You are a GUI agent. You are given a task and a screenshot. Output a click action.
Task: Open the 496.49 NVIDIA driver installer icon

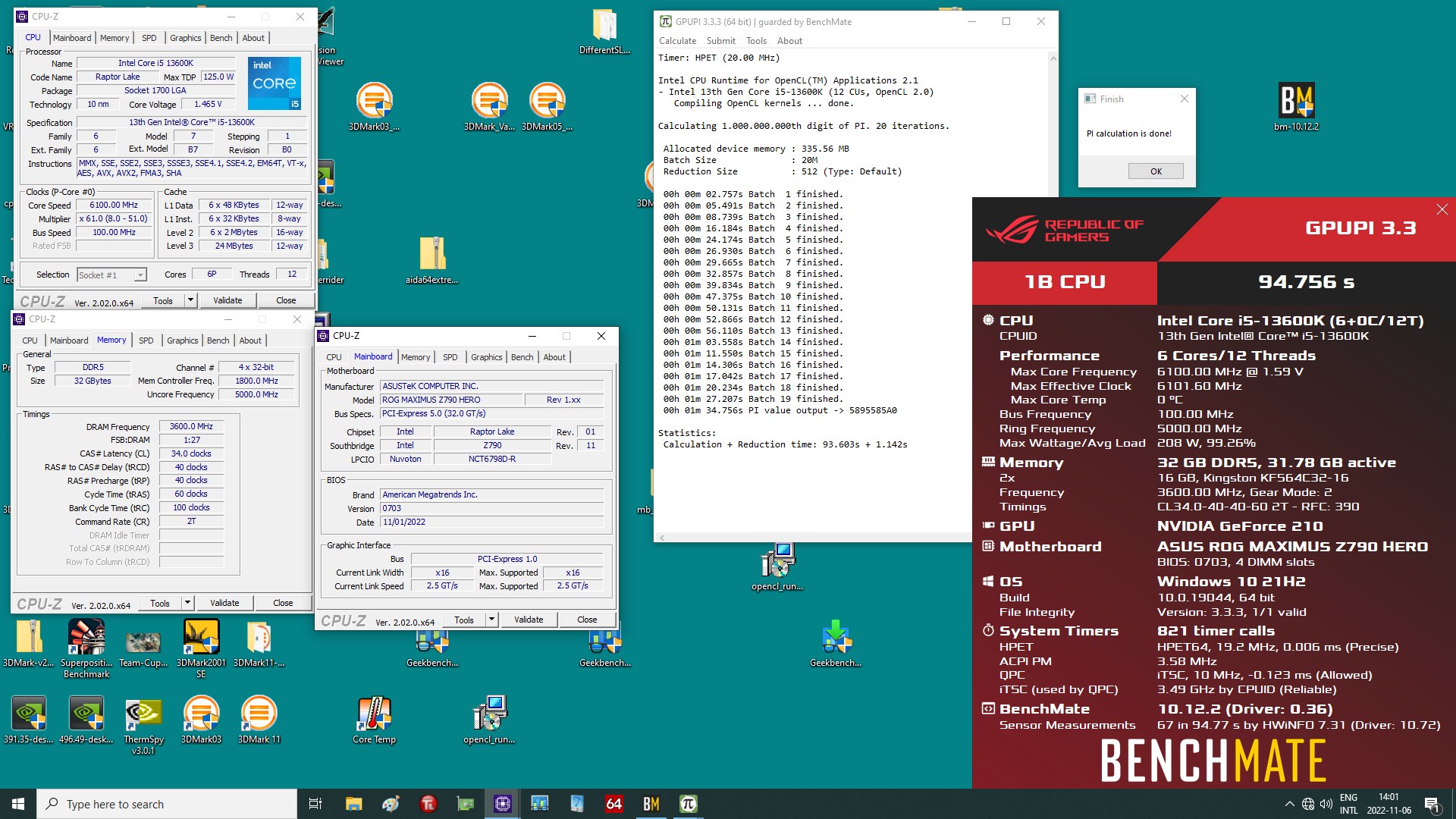[x=86, y=720]
